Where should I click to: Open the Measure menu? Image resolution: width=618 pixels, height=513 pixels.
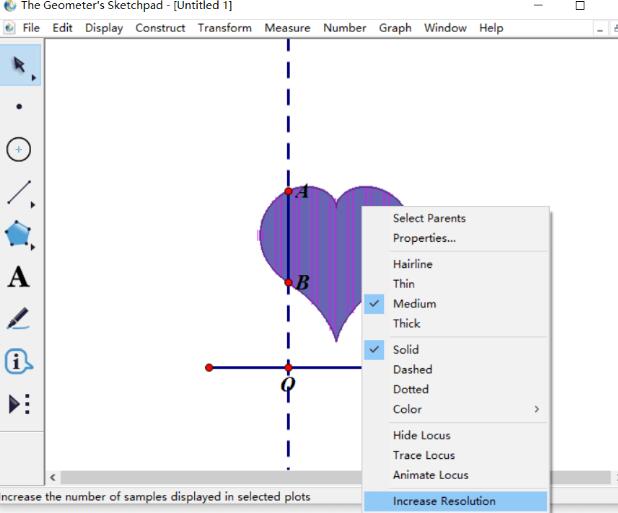coord(287,28)
